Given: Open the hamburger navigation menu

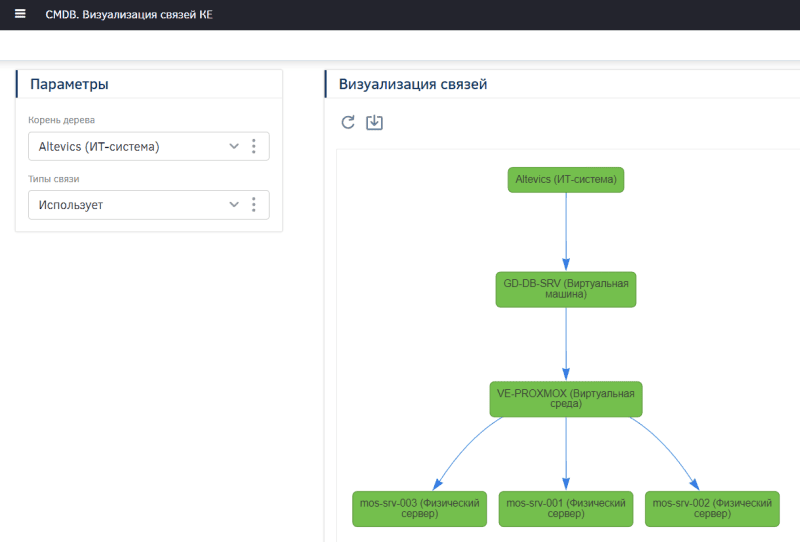Looking at the screenshot, I should tap(20, 15).
